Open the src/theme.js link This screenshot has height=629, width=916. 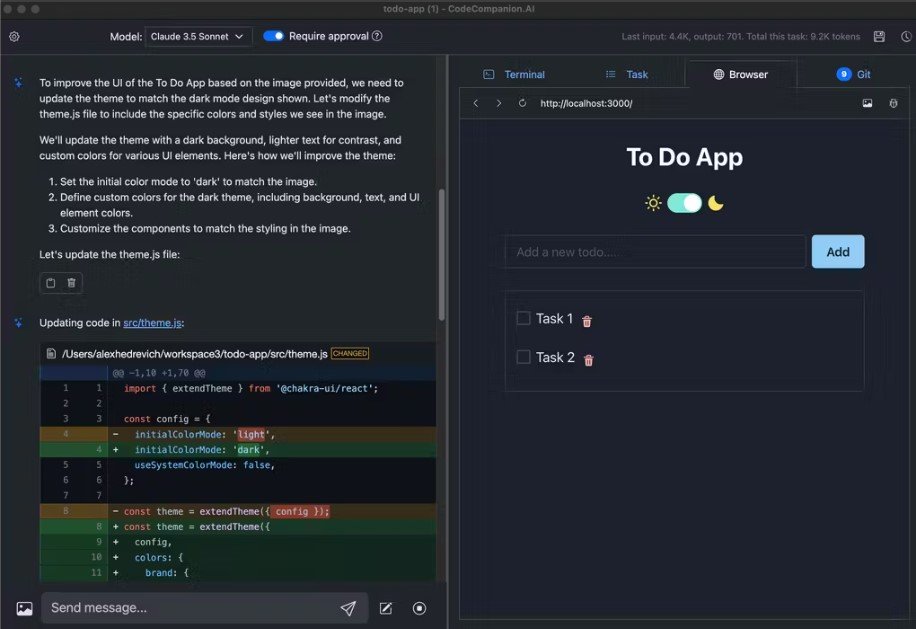tap(150, 322)
